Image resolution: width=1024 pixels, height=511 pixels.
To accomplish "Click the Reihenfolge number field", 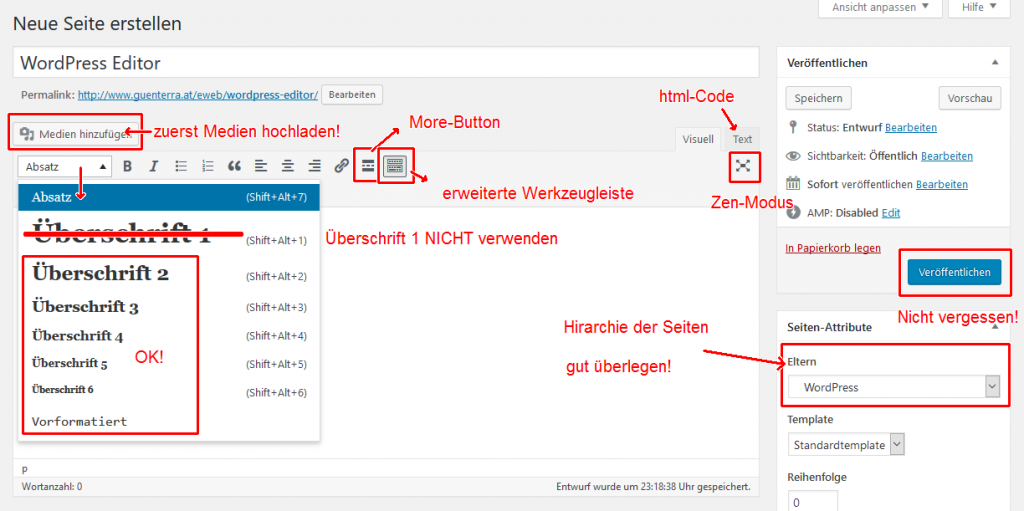I will (812, 502).
